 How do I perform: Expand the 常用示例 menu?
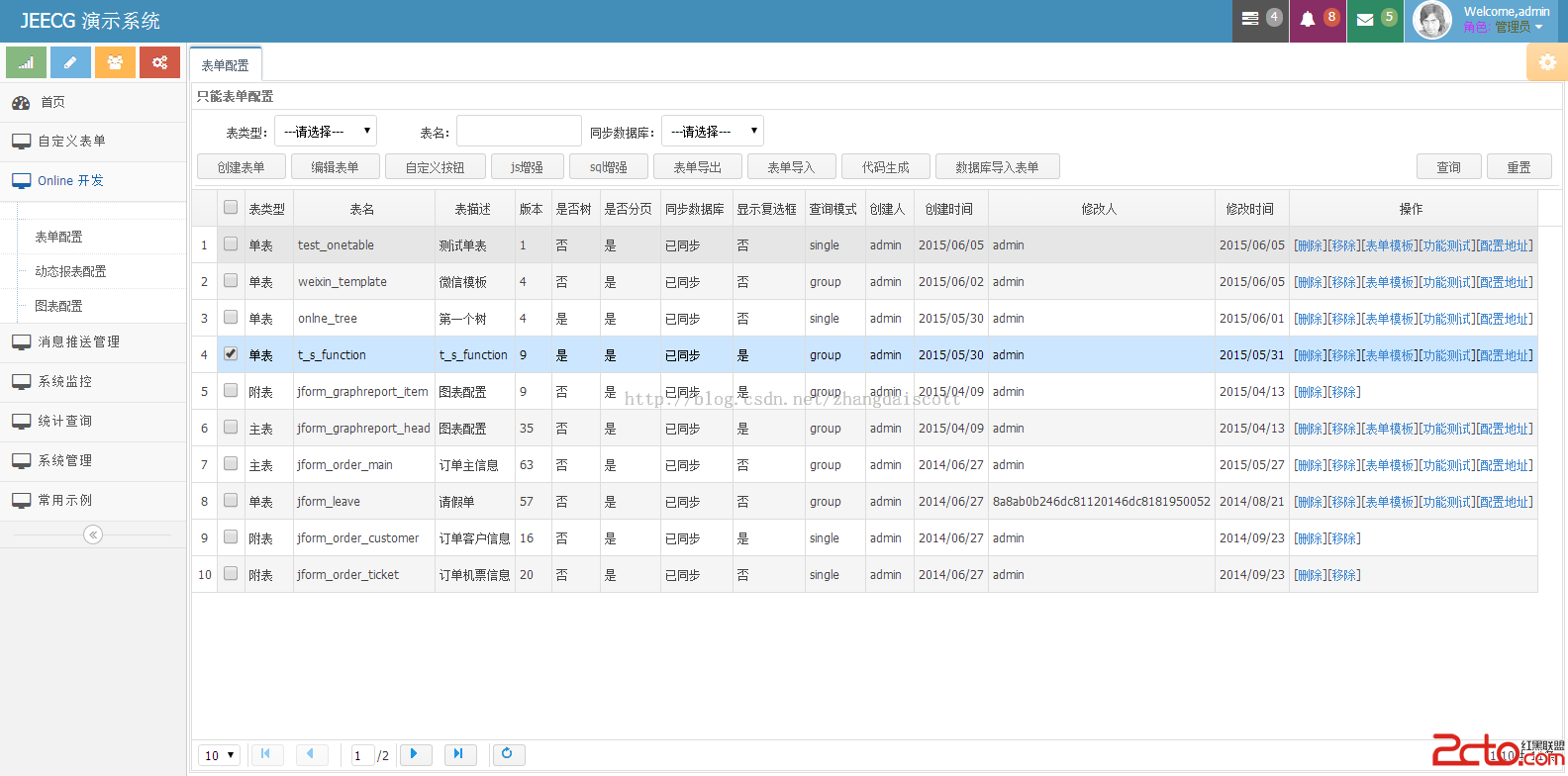pyautogui.click(x=93, y=501)
